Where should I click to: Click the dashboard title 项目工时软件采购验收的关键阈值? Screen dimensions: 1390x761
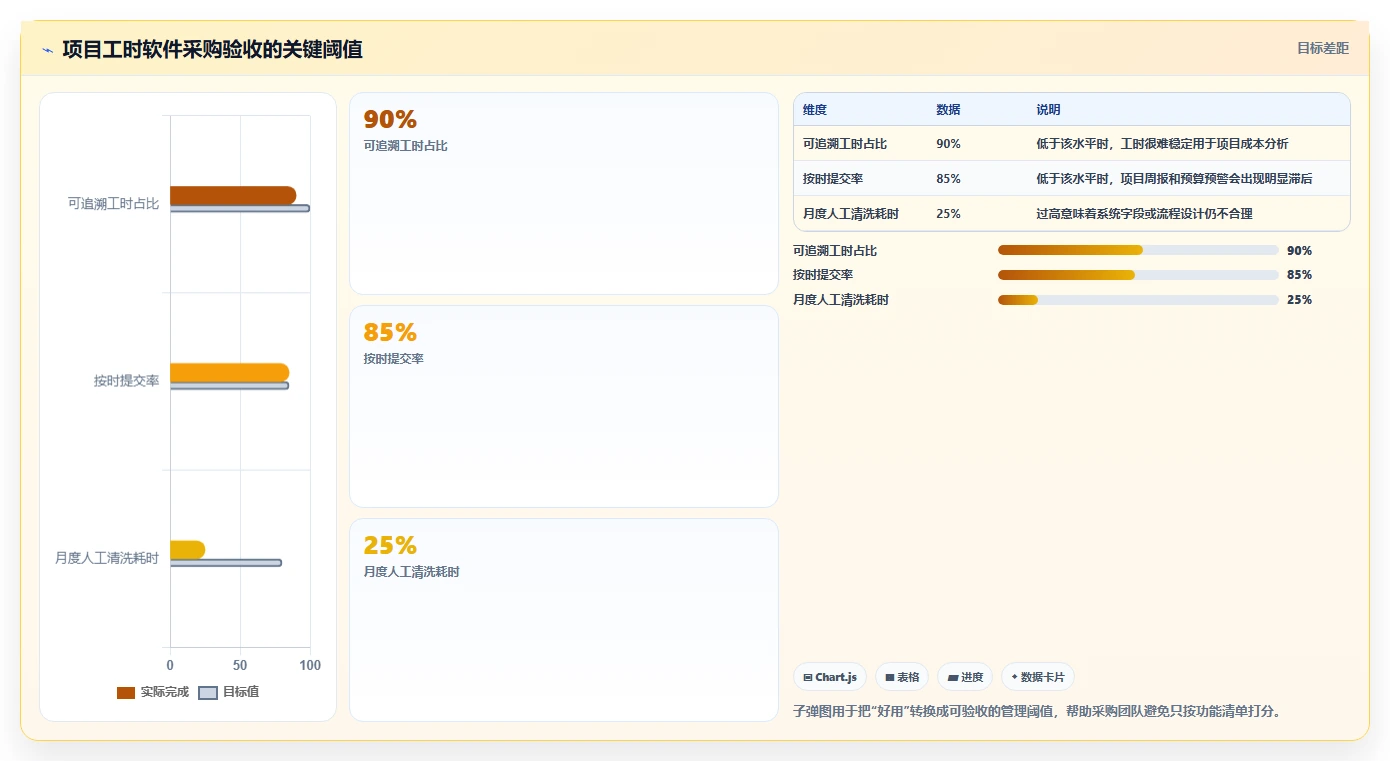[x=212, y=50]
